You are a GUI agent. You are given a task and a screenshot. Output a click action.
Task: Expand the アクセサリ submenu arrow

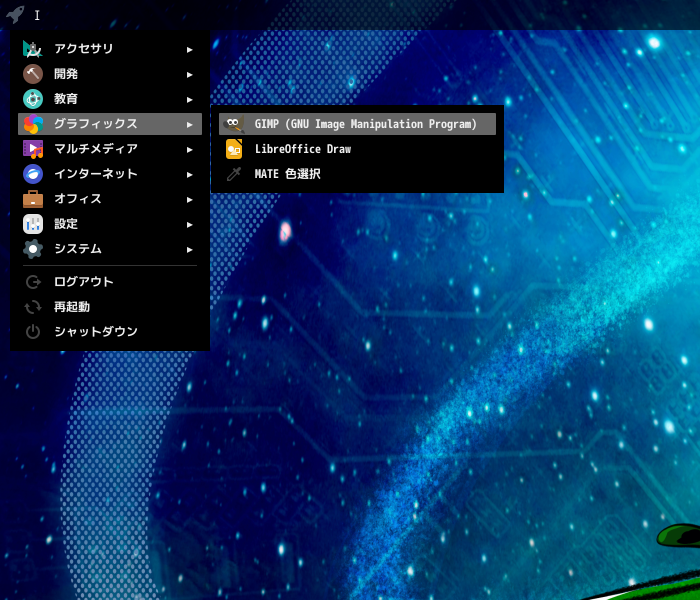[x=190, y=50]
